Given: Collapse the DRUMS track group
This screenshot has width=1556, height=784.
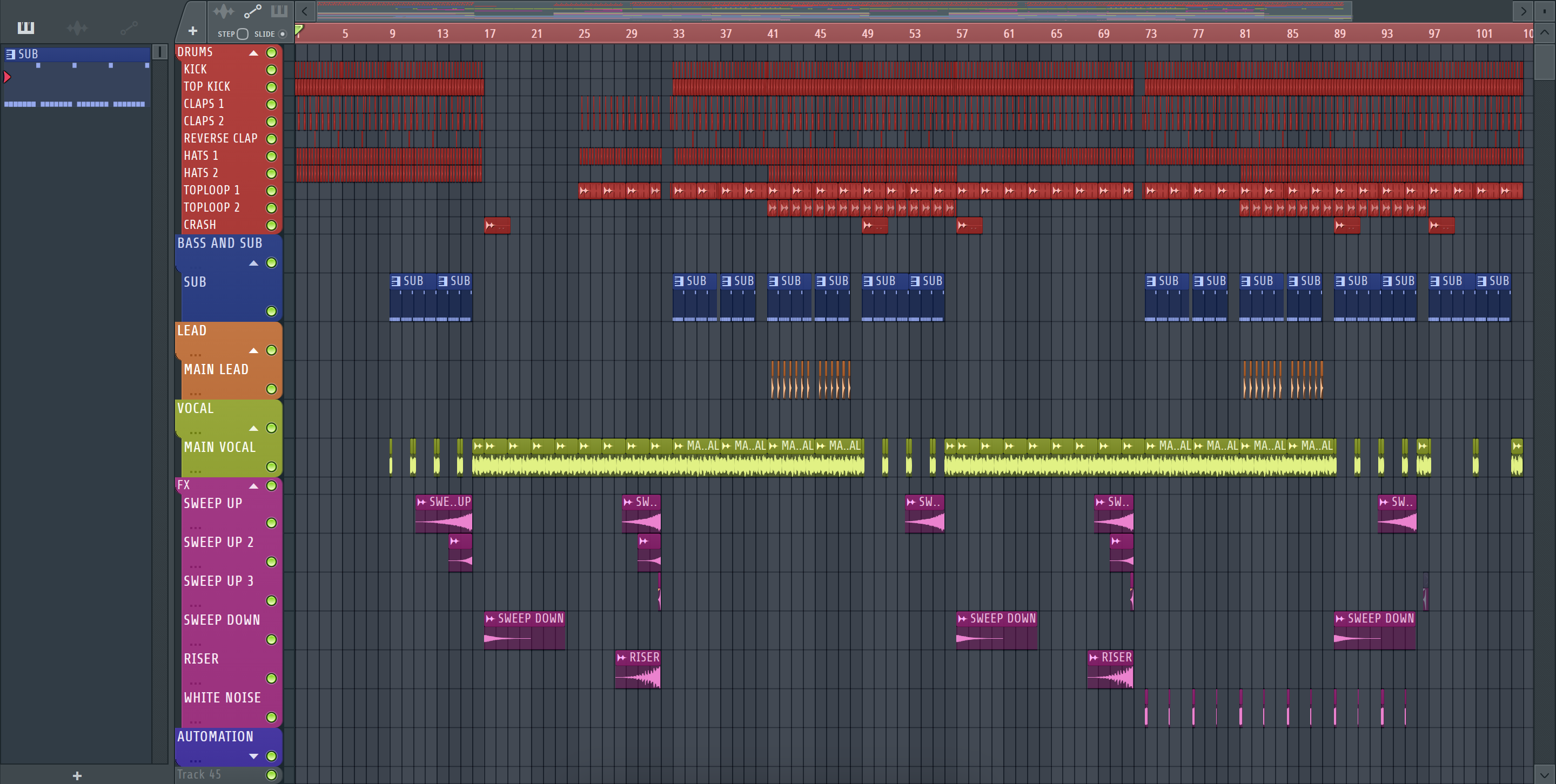Looking at the screenshot, I should click(x=254, y=53).
